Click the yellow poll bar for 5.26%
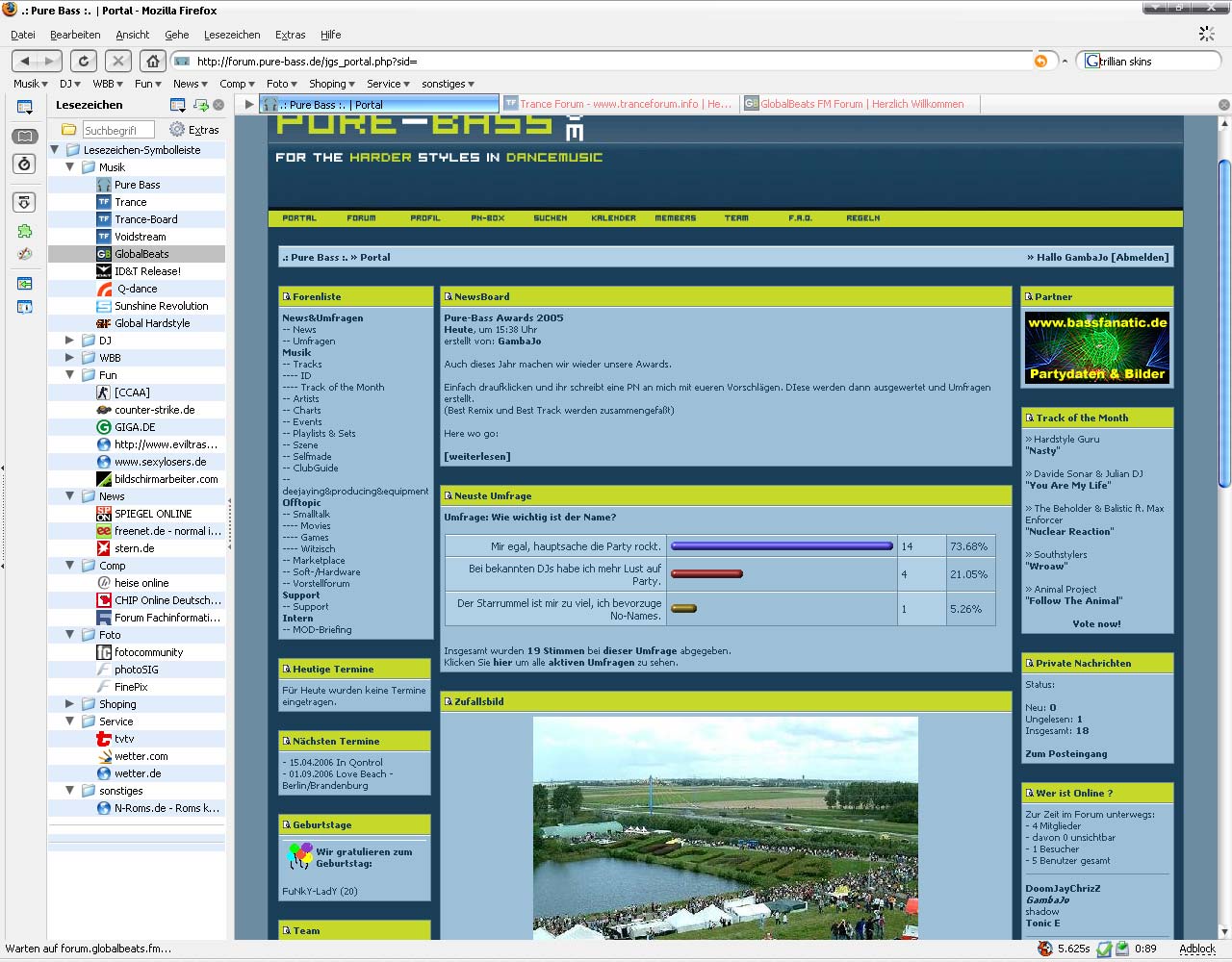Screen dimensions: 1232x962 pyautogui.click(x=683, y=608)
